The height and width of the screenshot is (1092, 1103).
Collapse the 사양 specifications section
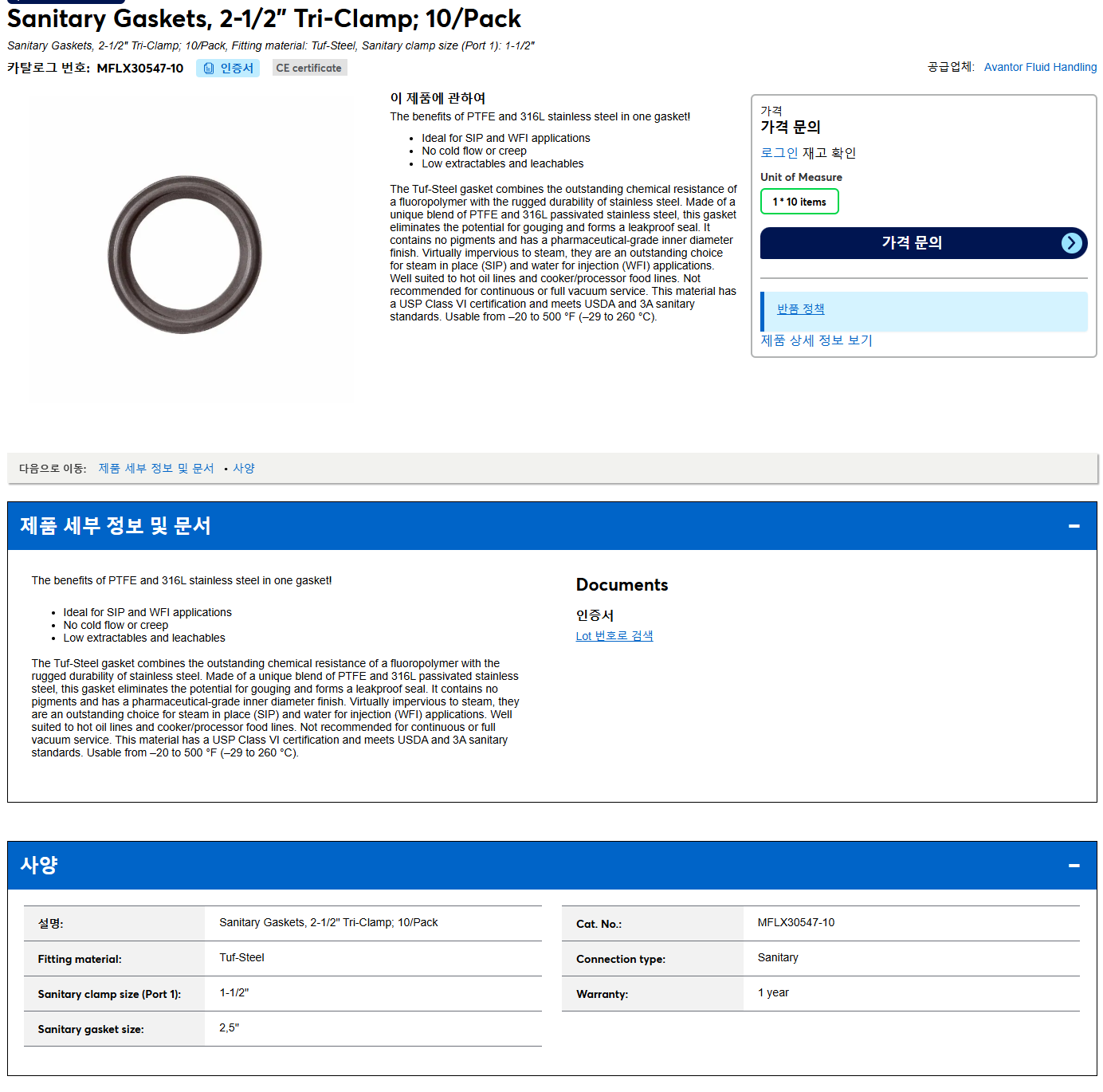pos(1074,866)
